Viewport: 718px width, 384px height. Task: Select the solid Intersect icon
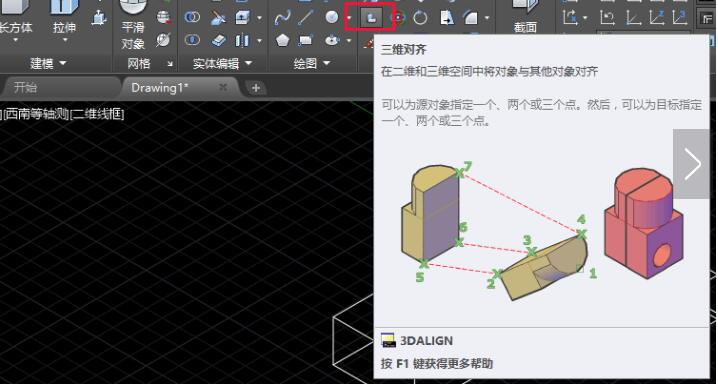[x=192, y=40]
